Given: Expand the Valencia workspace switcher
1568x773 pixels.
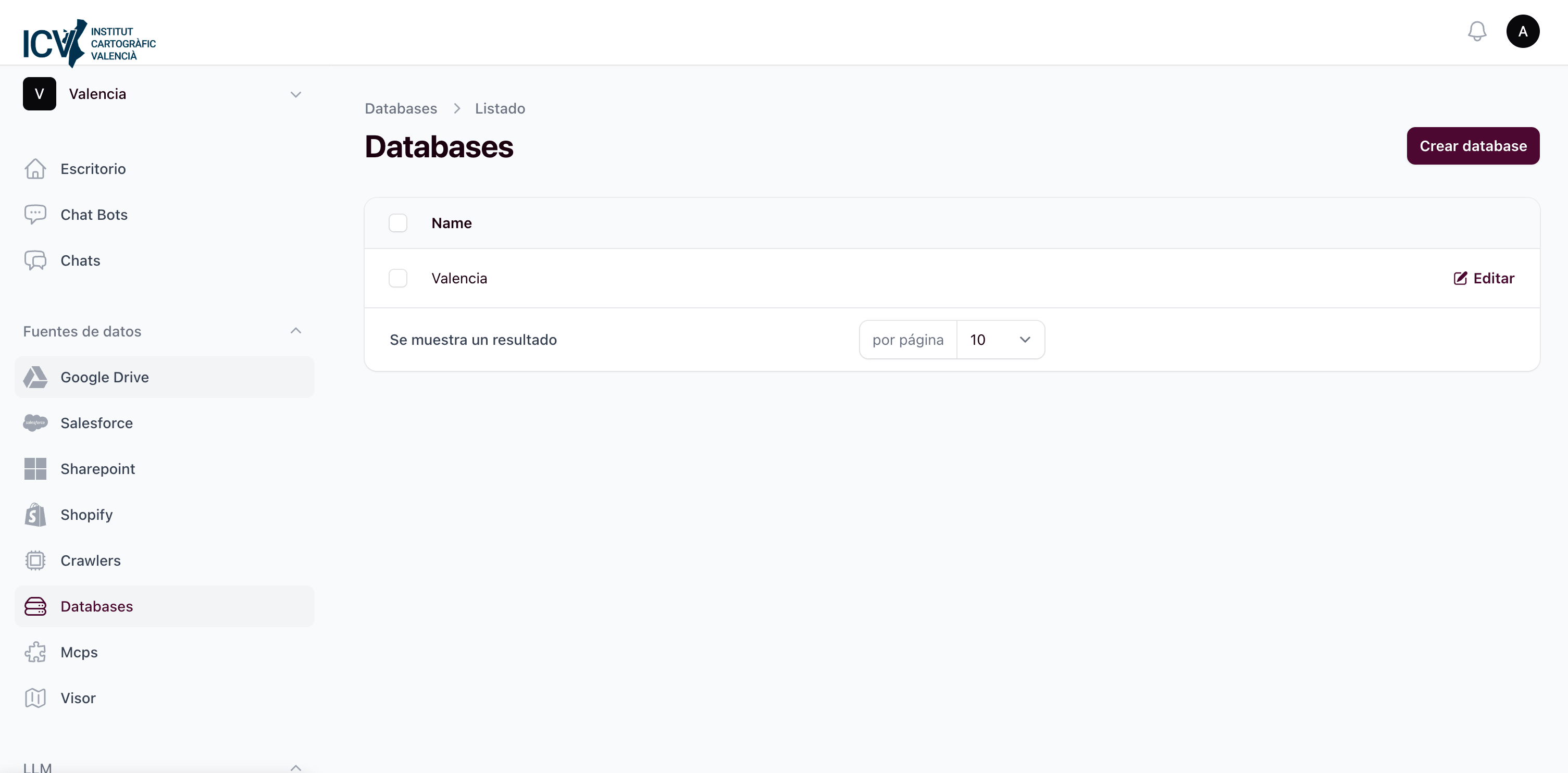Looking at the screenshot, I should click(296, 94).
